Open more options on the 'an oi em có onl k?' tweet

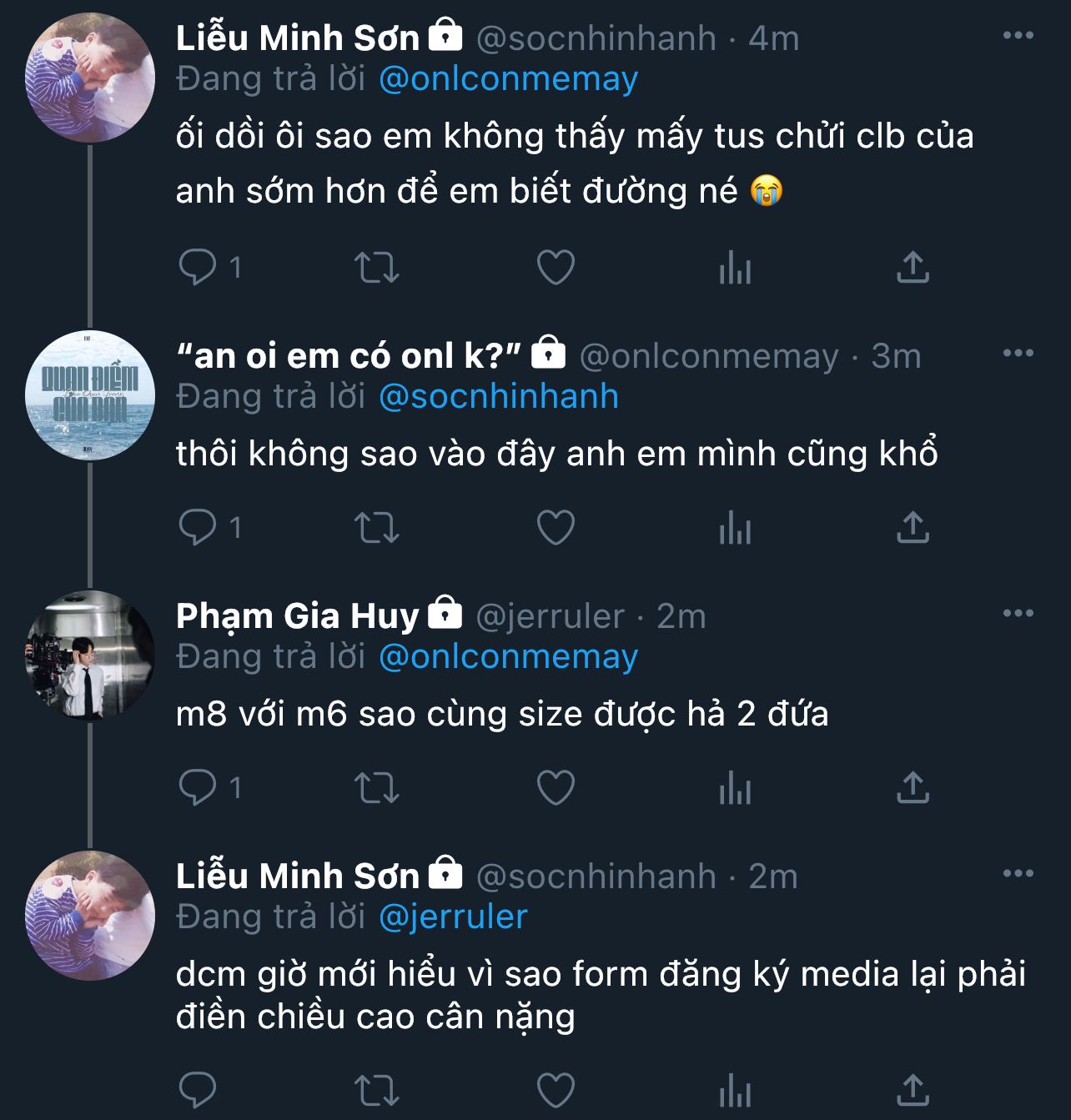[1018, 354]
